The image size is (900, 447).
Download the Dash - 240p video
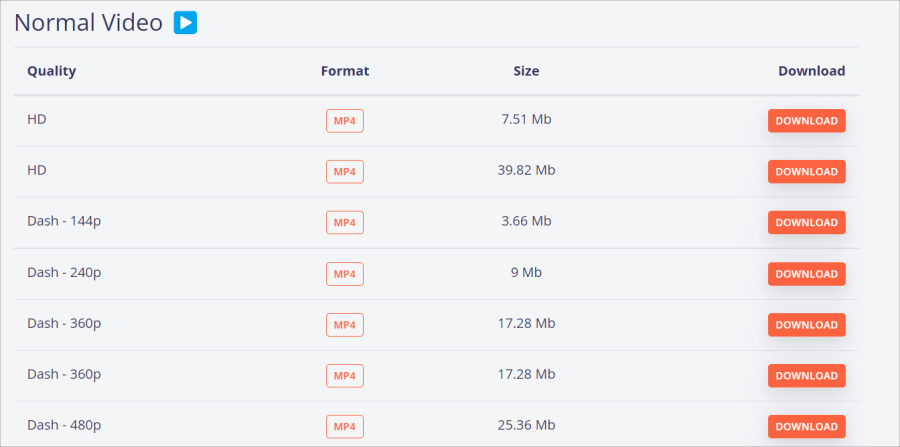coord(806,274)
